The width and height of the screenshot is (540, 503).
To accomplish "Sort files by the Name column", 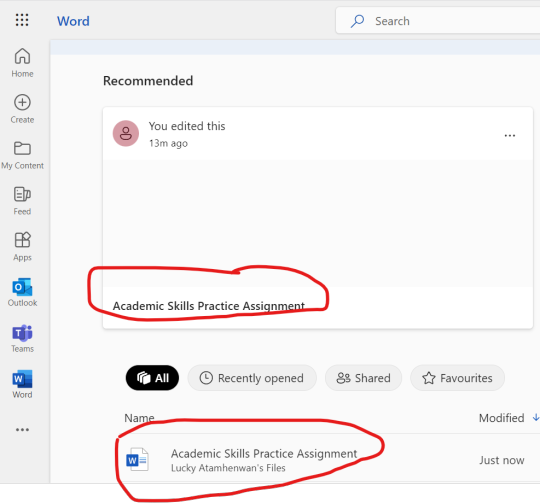I will click(139, 418).
